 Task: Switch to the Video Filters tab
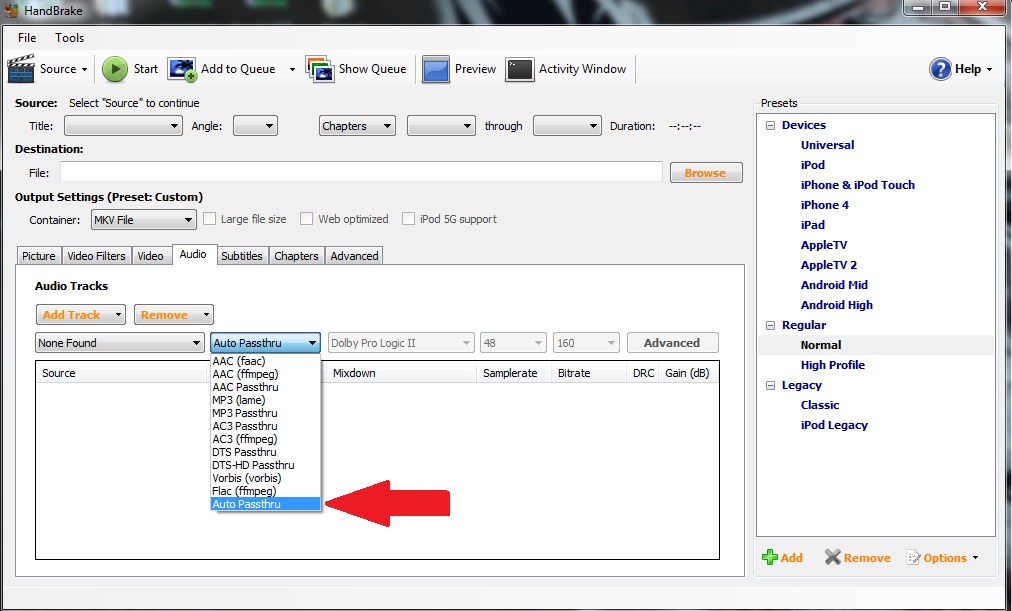pyautogui.click(x=96, y=255)
